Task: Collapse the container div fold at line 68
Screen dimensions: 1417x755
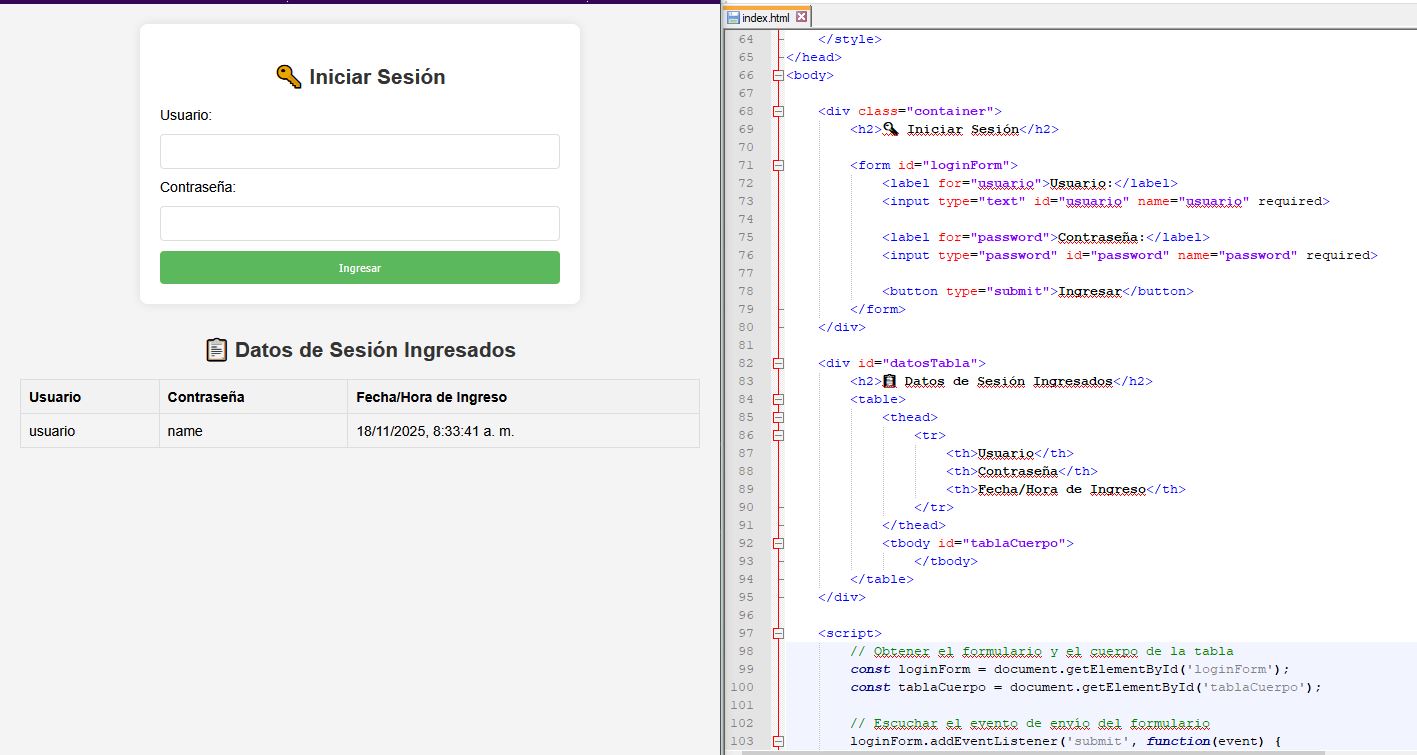Action: [x=778, y=111]
